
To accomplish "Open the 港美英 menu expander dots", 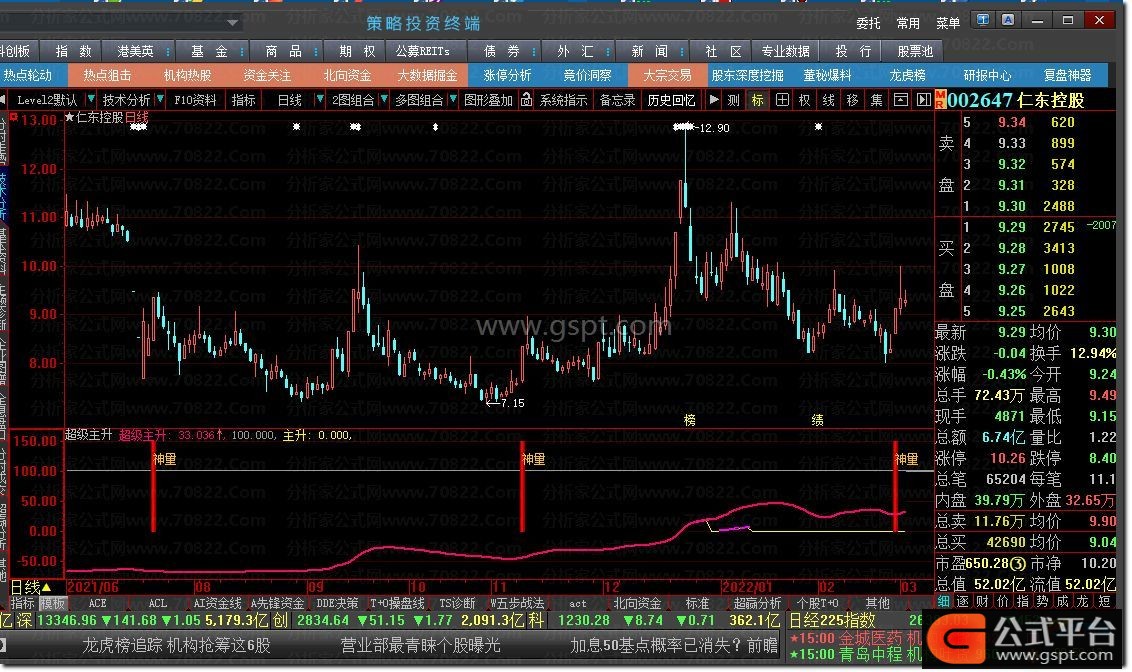I will tap(167, 51).
